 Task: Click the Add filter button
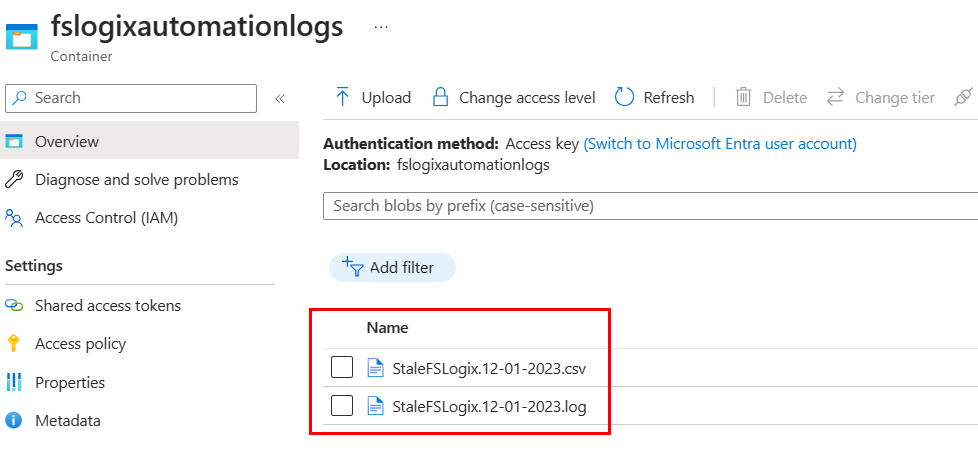(392, 267)
